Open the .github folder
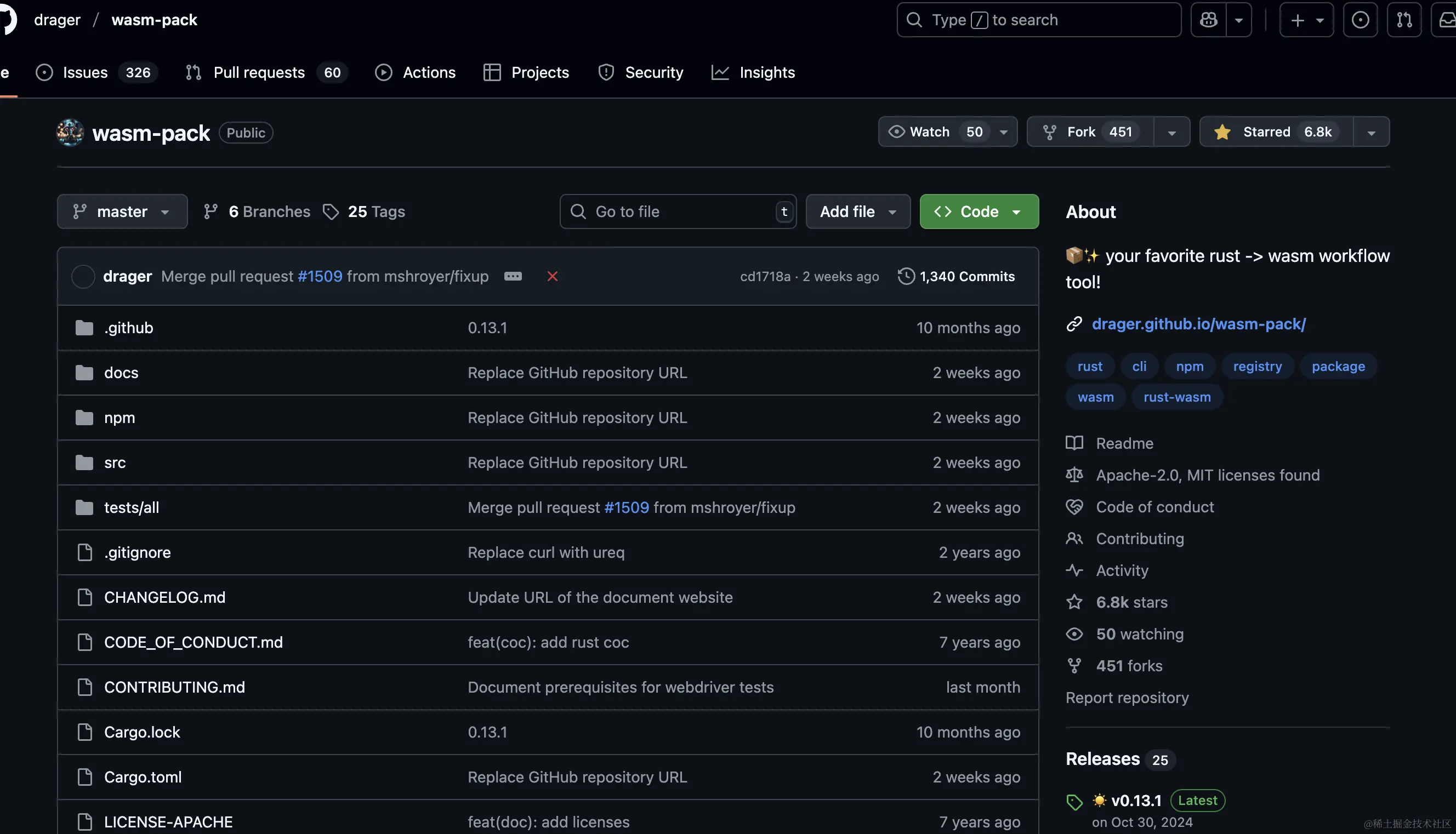Image resolution: width=1456 pixels, height=834 pixels. coord(128,328)
